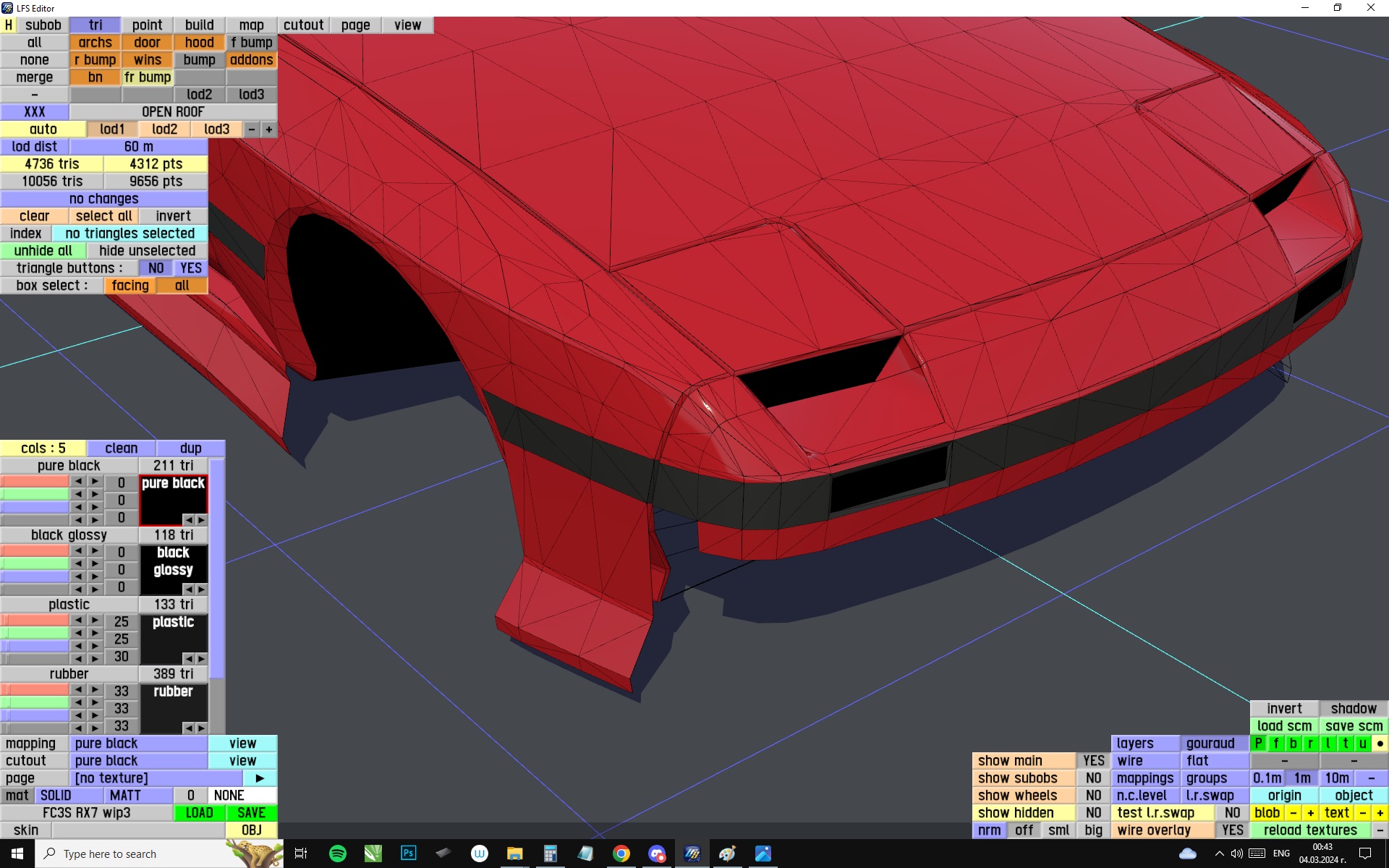Switch to the point mode tab

coord(147,25)
